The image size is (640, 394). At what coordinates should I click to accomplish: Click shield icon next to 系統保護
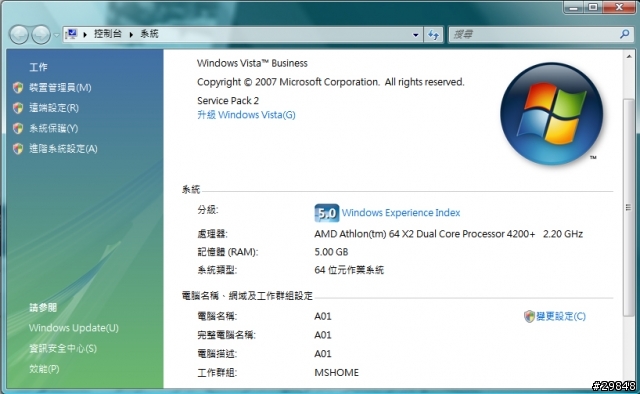[x=18, y=128]
